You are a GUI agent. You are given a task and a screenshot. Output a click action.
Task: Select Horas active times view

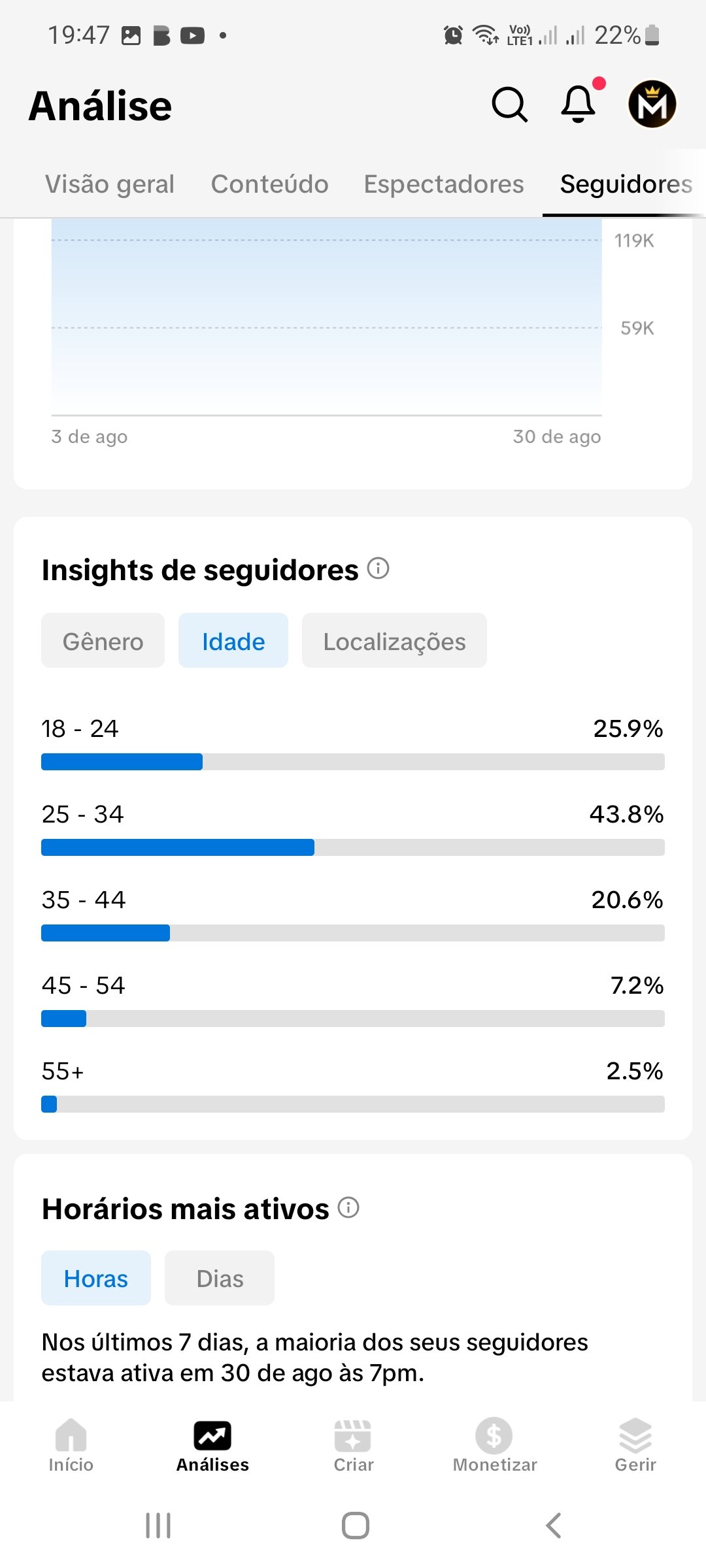(x=96, y=1279)
